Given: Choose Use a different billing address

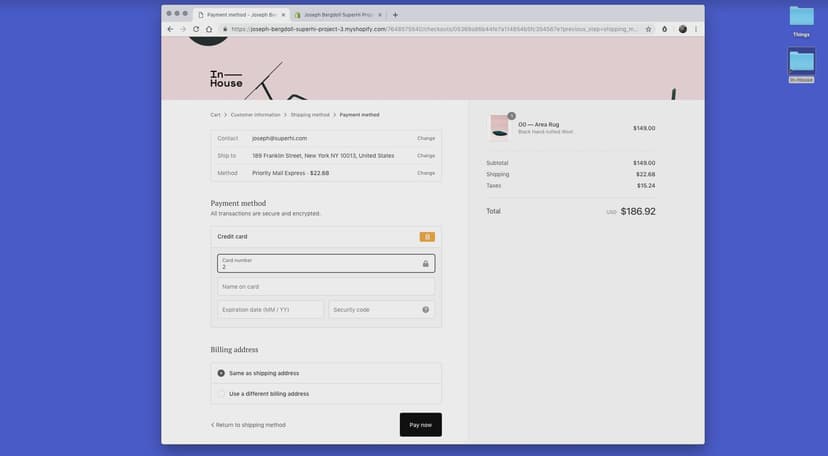Looking at the screenshot, I should (221, 394).
